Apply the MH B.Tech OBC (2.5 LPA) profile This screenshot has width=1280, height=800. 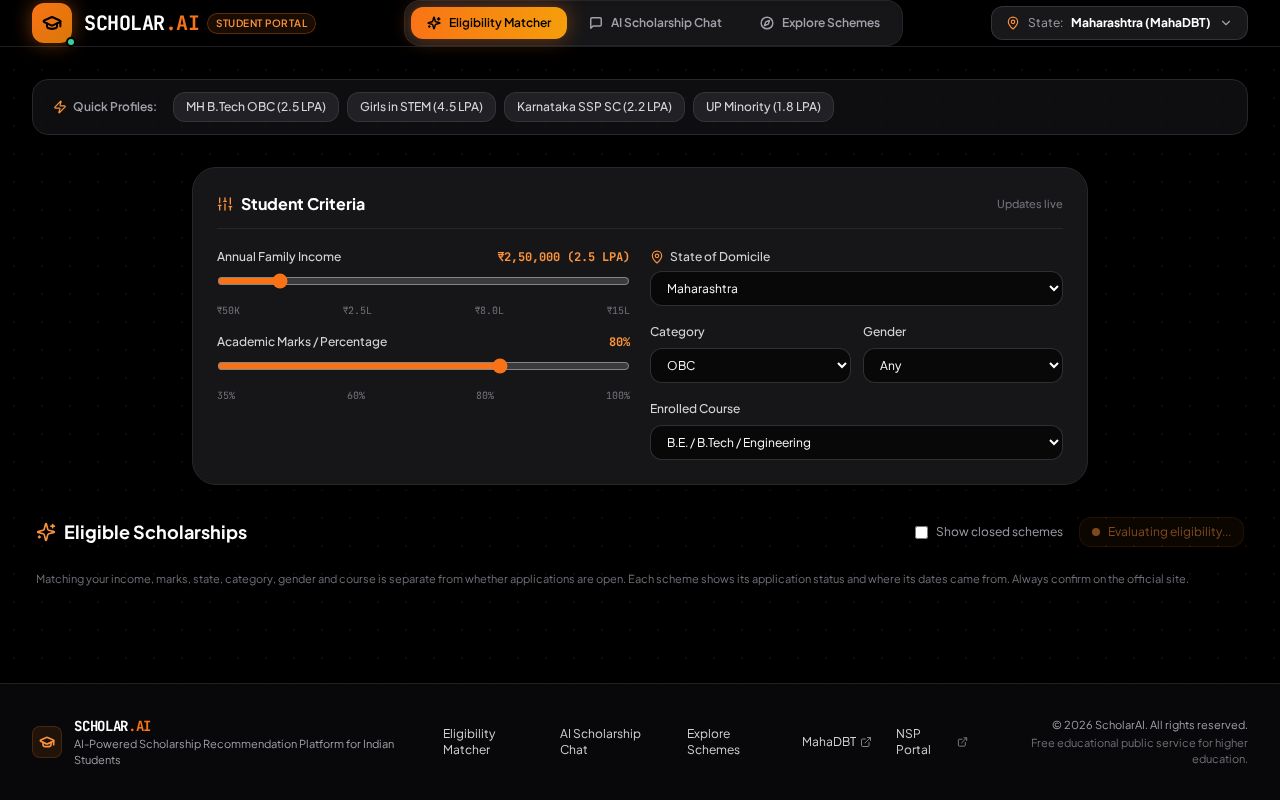(x=256, y=107)
